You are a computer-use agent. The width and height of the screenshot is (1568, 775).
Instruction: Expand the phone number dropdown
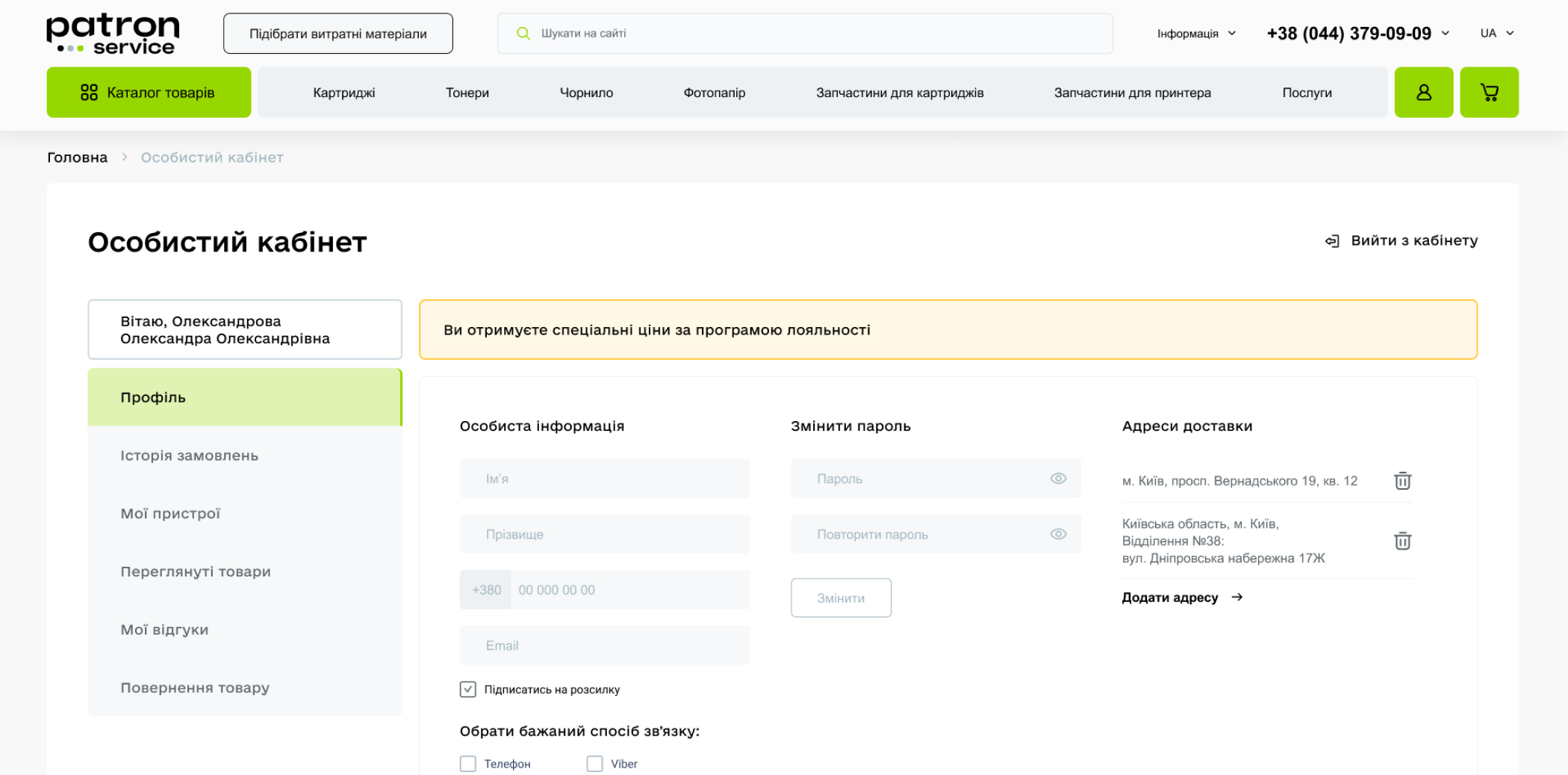pyautogui.click(x=1446, y=34)
